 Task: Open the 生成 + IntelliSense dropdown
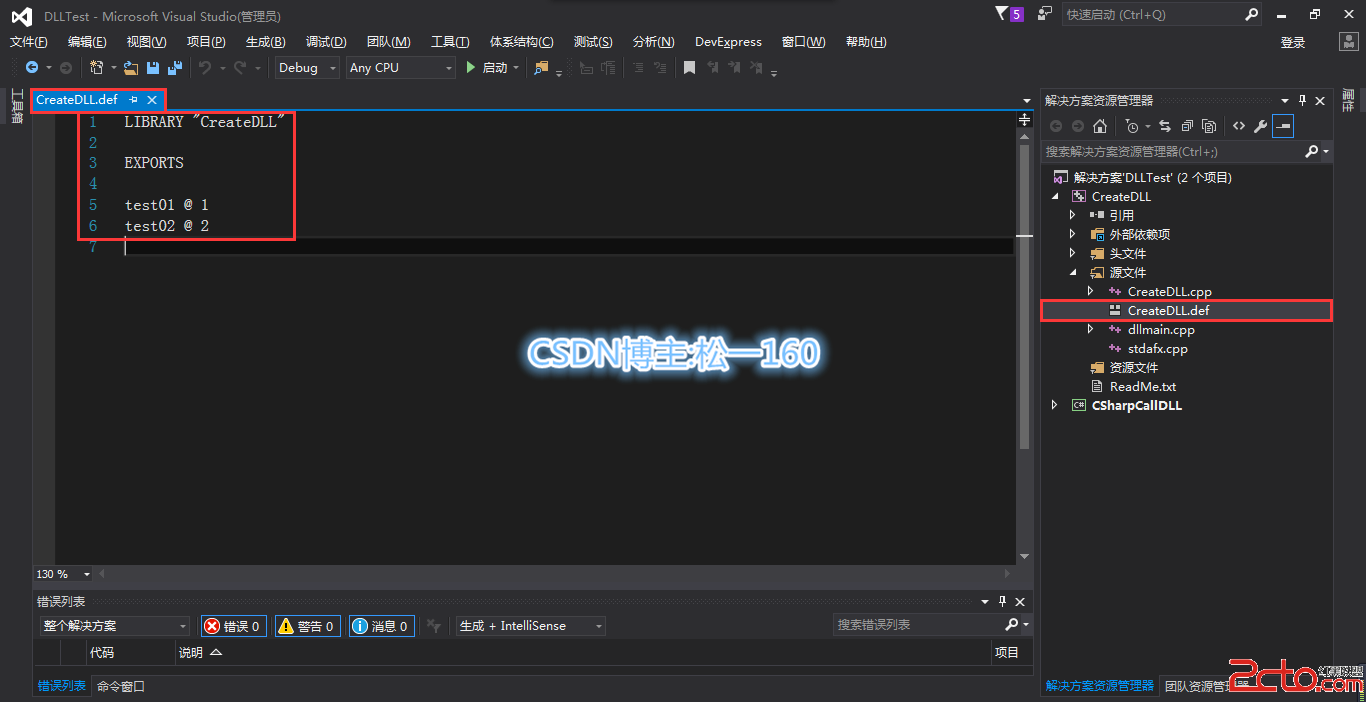coord(531,626)
